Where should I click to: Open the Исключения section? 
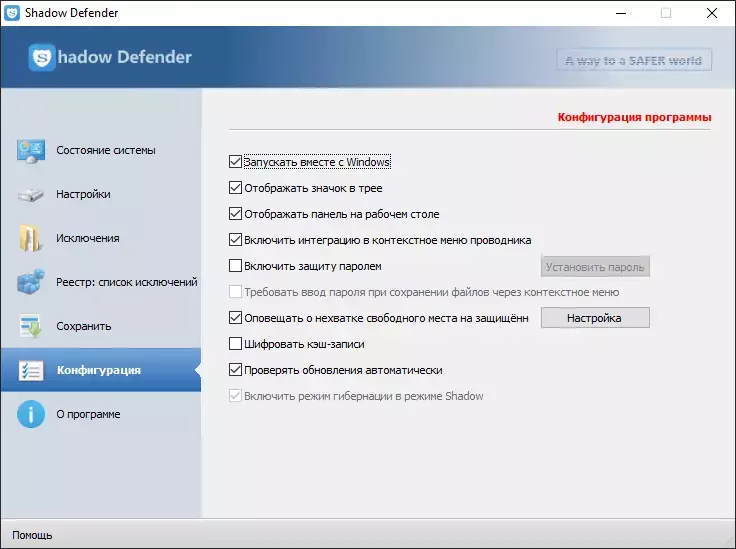pyautogui.click(x=100, y=238)
